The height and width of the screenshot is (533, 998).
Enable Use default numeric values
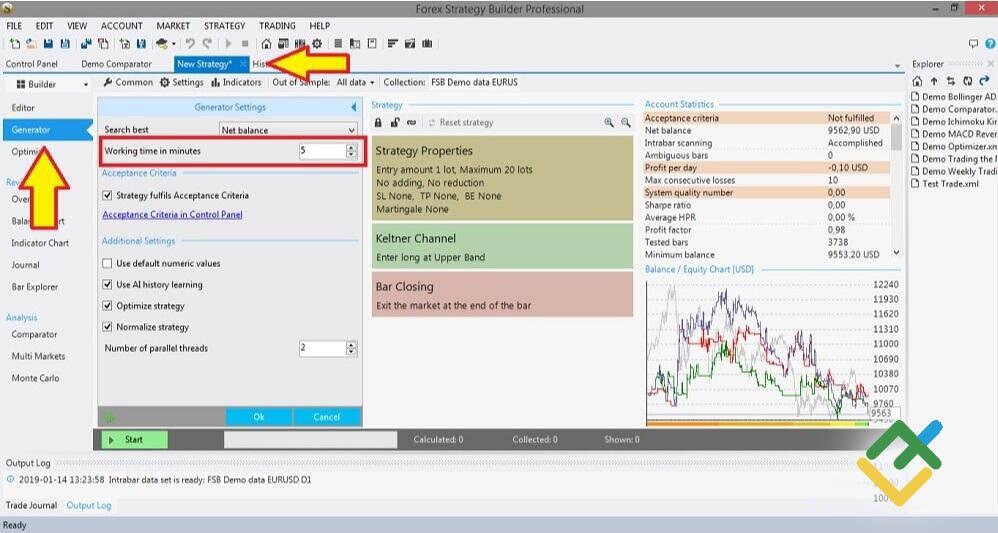point(108,264)
